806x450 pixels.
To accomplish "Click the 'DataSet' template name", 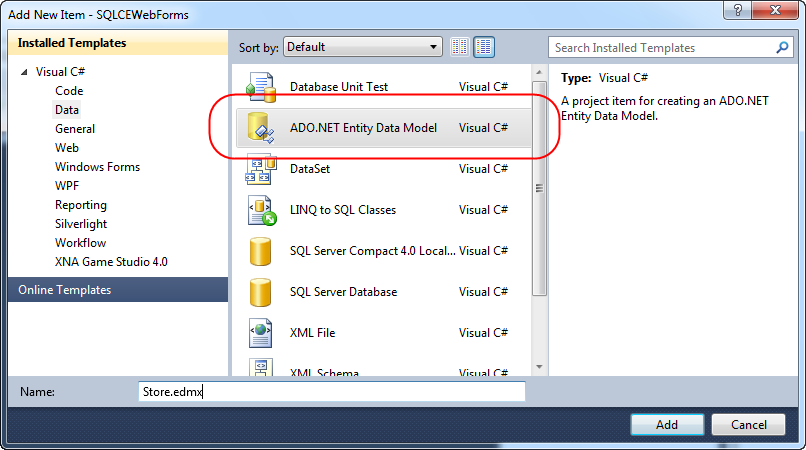I will click(310, 169).
